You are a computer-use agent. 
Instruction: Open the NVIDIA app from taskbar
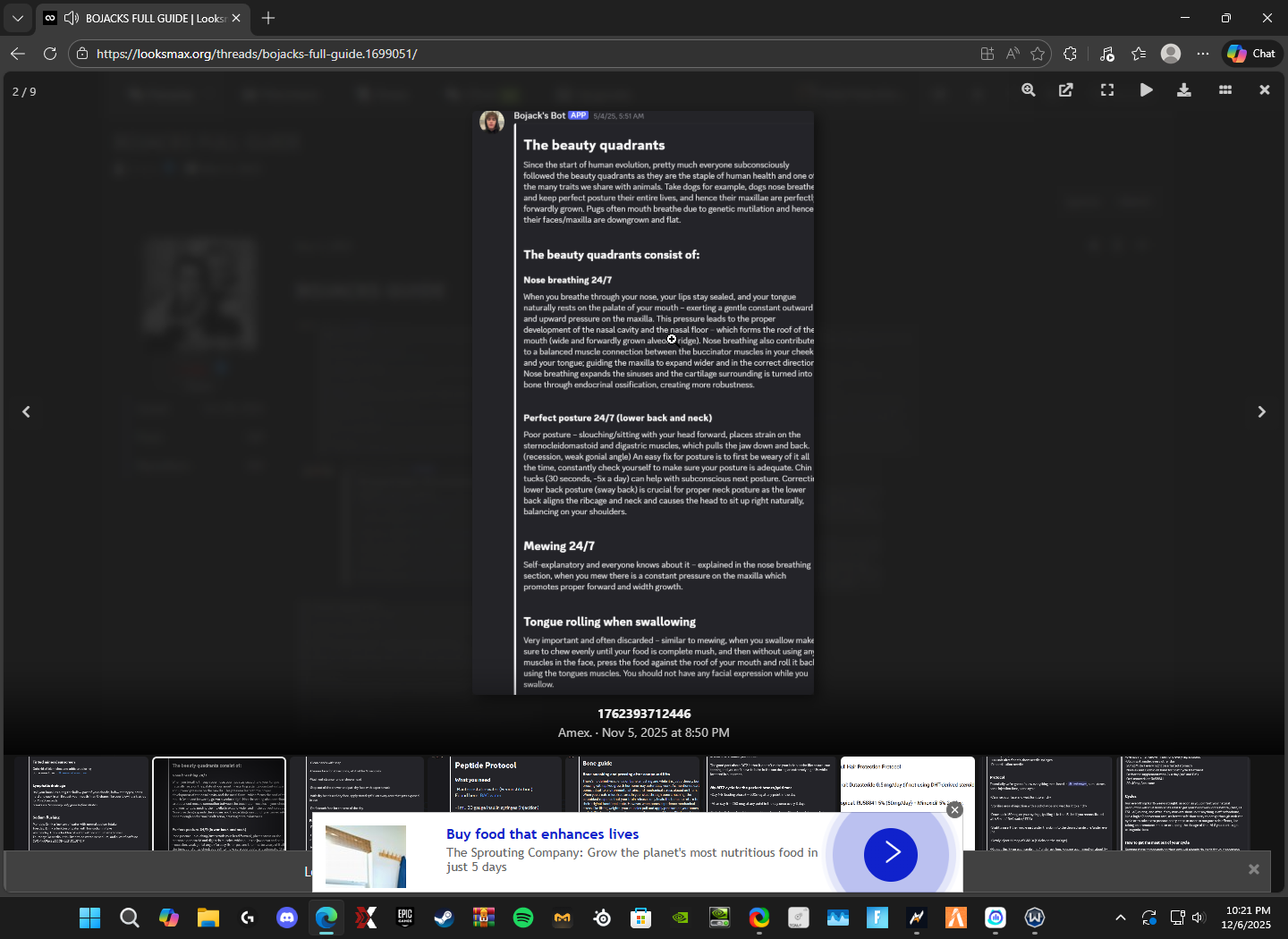pos(681,918)
